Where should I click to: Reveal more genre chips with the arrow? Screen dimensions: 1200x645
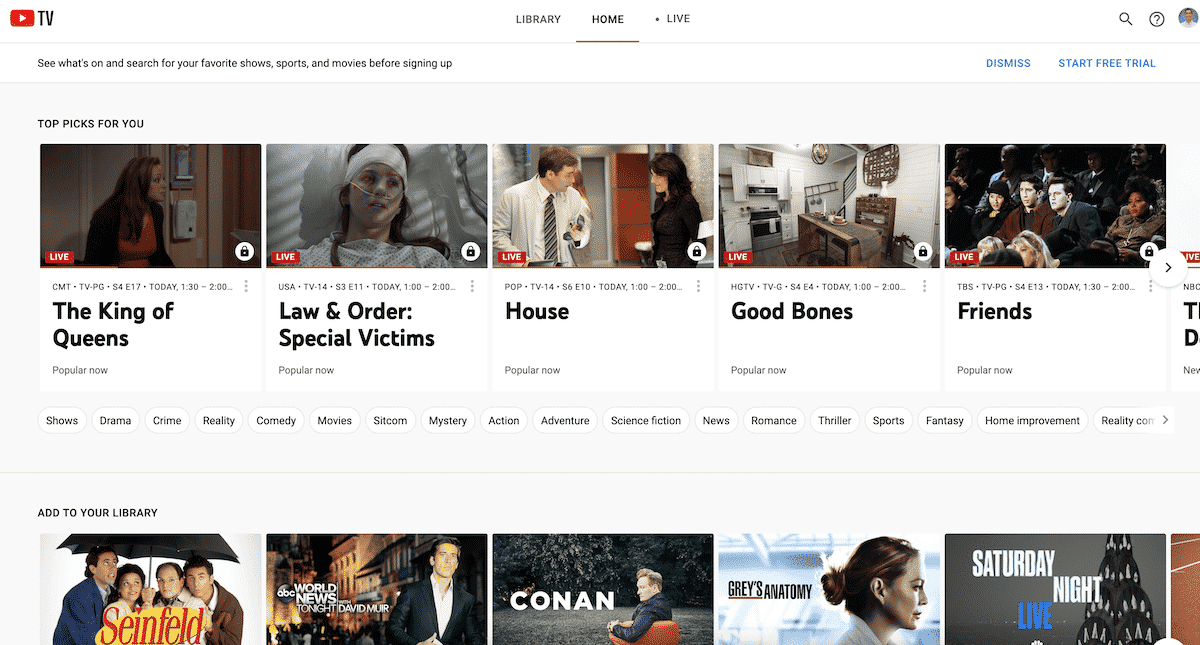(x=1165, y=420)
